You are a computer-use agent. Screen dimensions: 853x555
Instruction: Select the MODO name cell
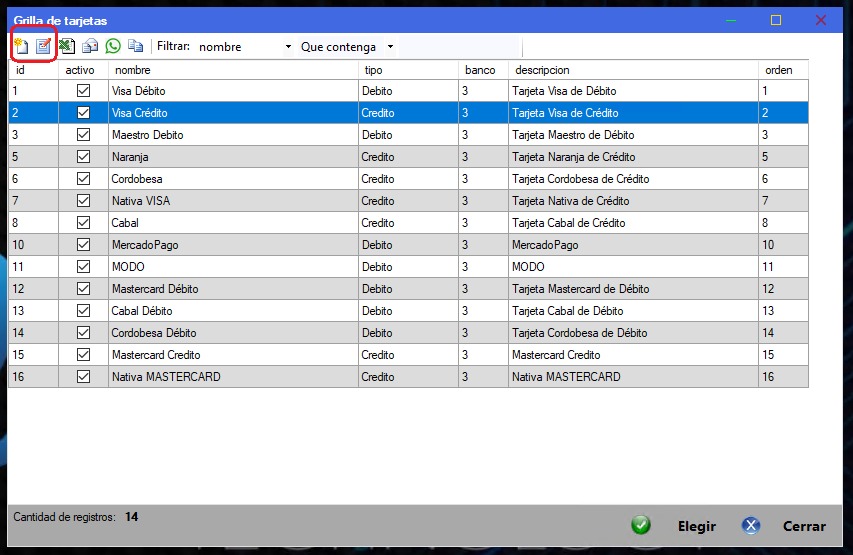233,267
